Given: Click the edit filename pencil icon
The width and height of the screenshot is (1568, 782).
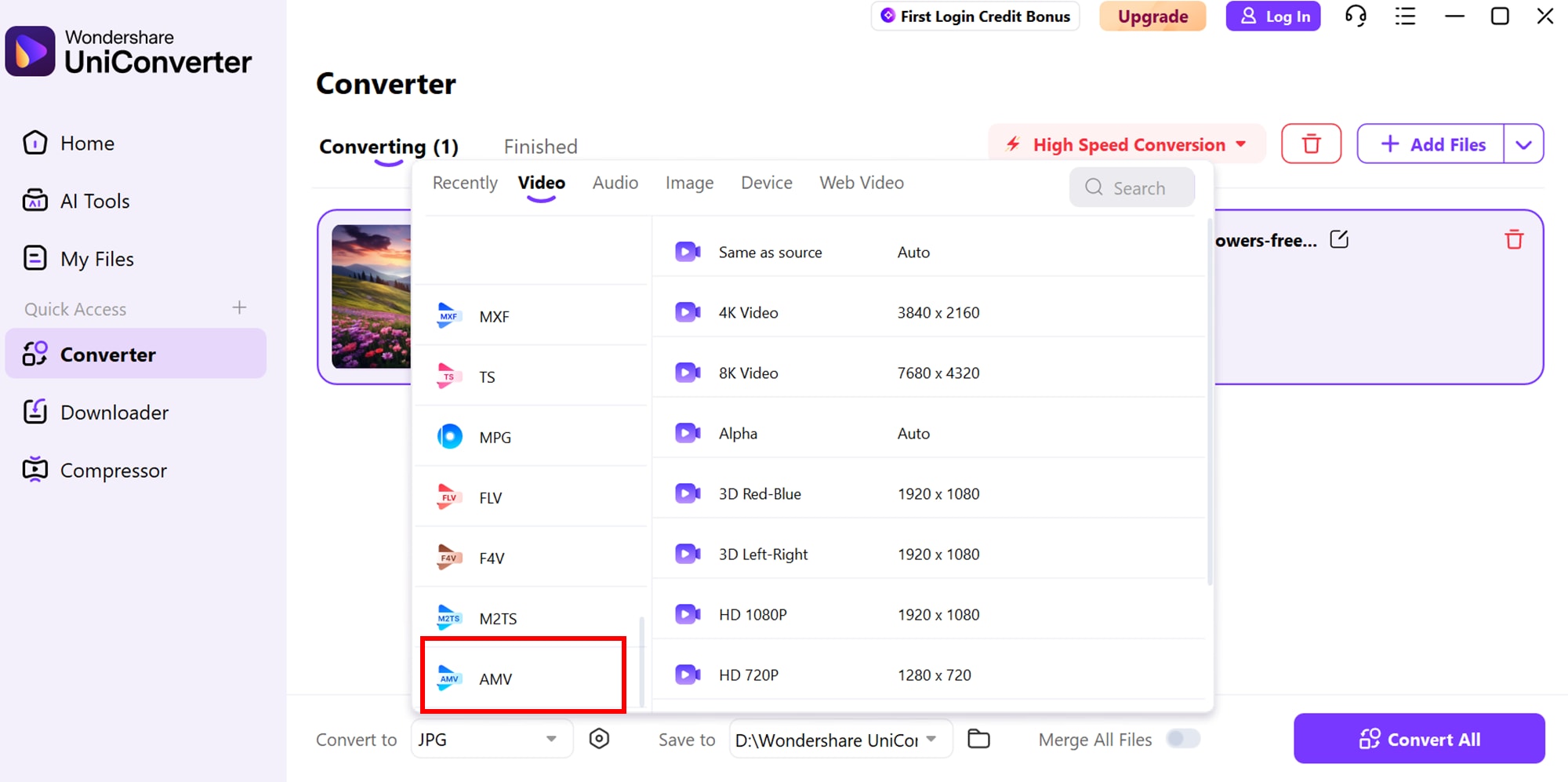Looking at the screenshot, I should pyautogui.click(x=1339, y=239).
